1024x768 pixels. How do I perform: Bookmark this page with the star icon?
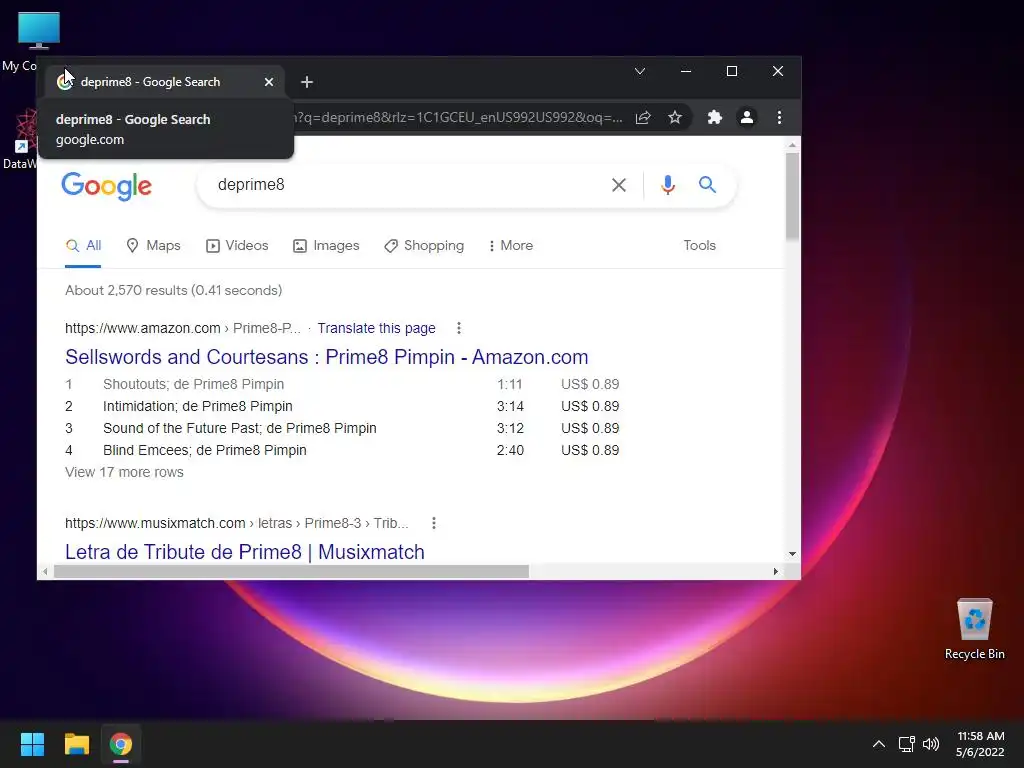(x=675, y=118)
